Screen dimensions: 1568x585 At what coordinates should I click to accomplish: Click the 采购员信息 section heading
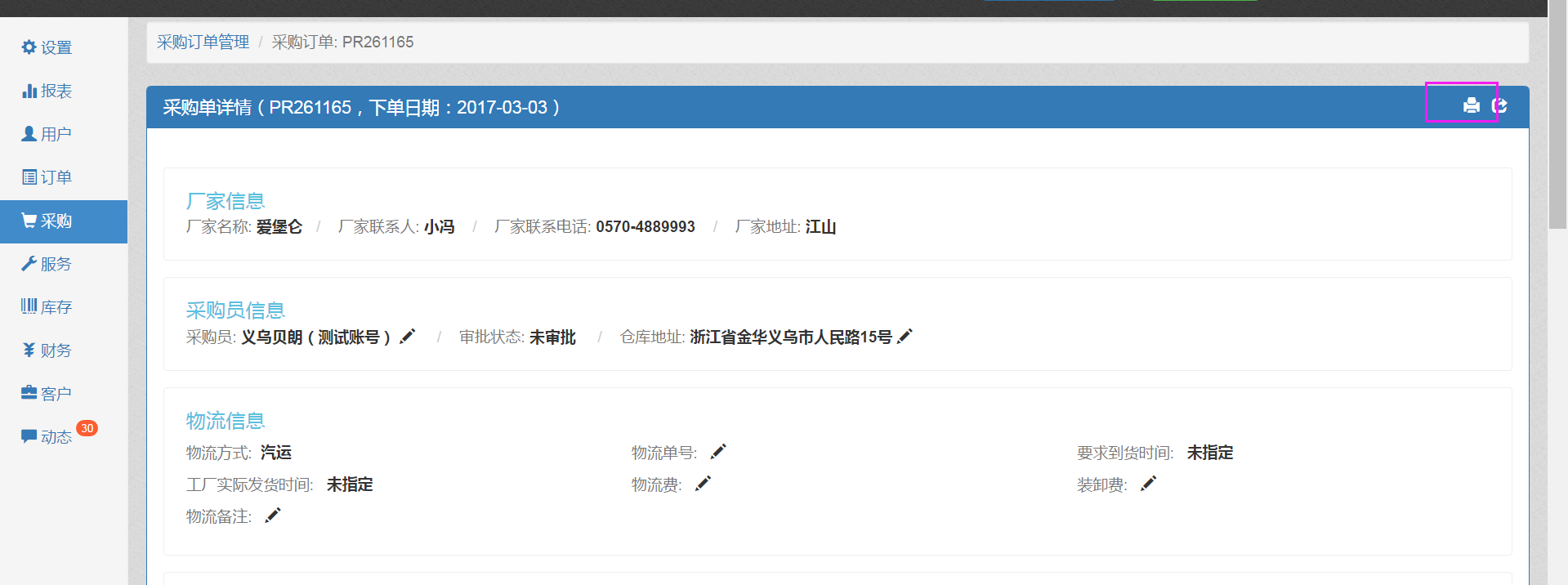235,310
